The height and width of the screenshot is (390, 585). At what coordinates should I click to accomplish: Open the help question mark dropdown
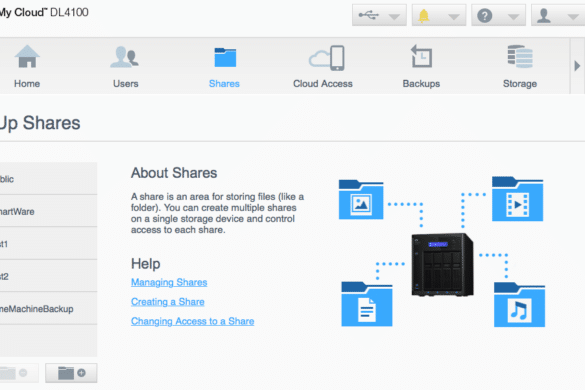coord(498,15)
